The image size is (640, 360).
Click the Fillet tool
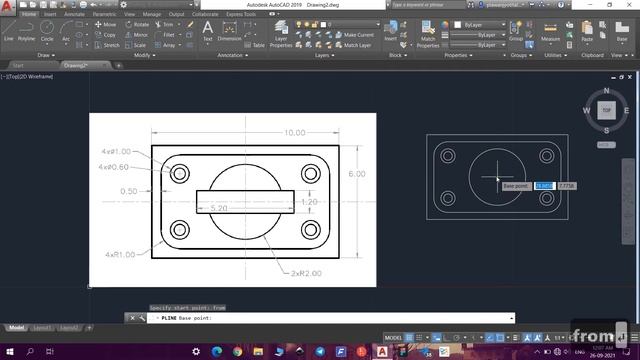(x=165, y=35)
